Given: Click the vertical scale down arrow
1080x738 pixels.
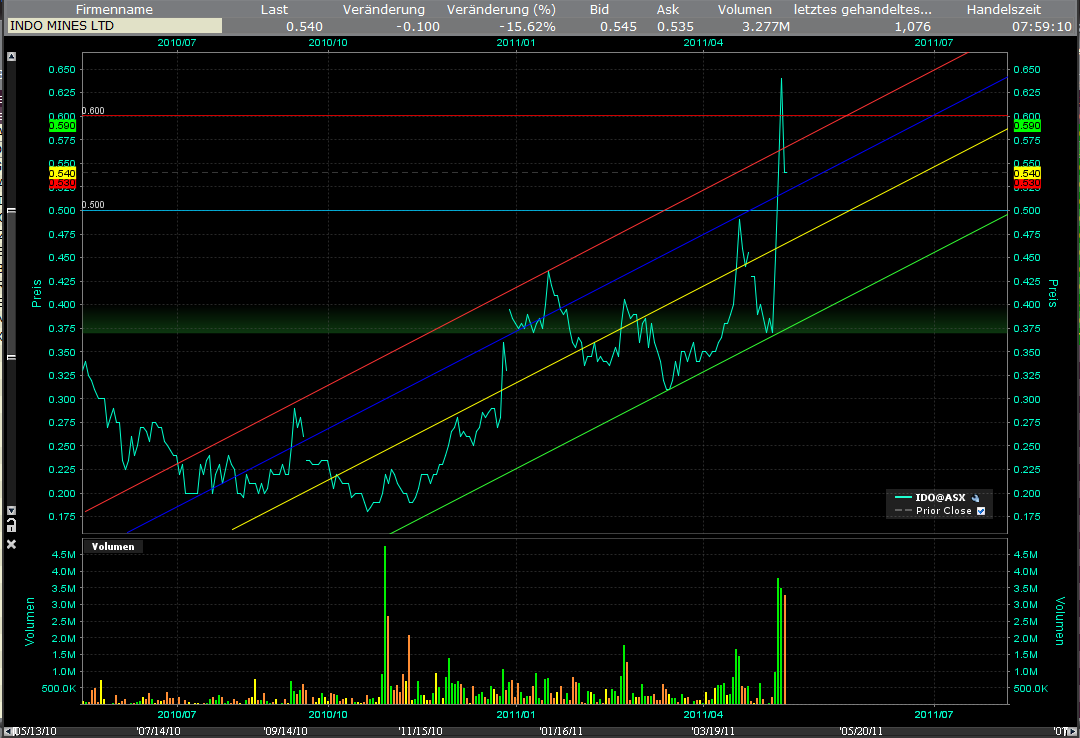Looking at the screenshot, I should coord(11,511).
